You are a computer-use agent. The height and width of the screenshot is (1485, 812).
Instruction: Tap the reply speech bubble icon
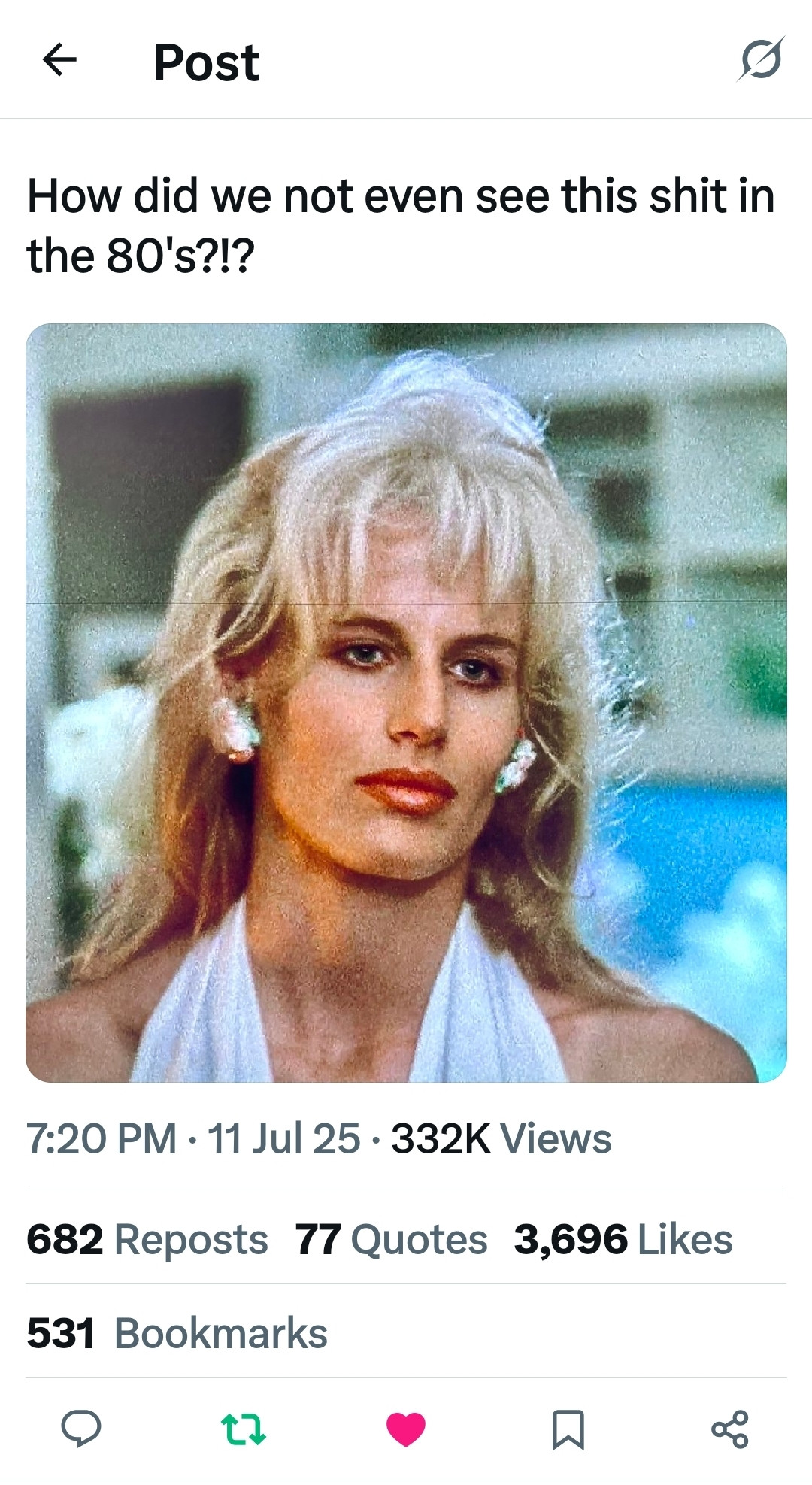point(81,1429)
